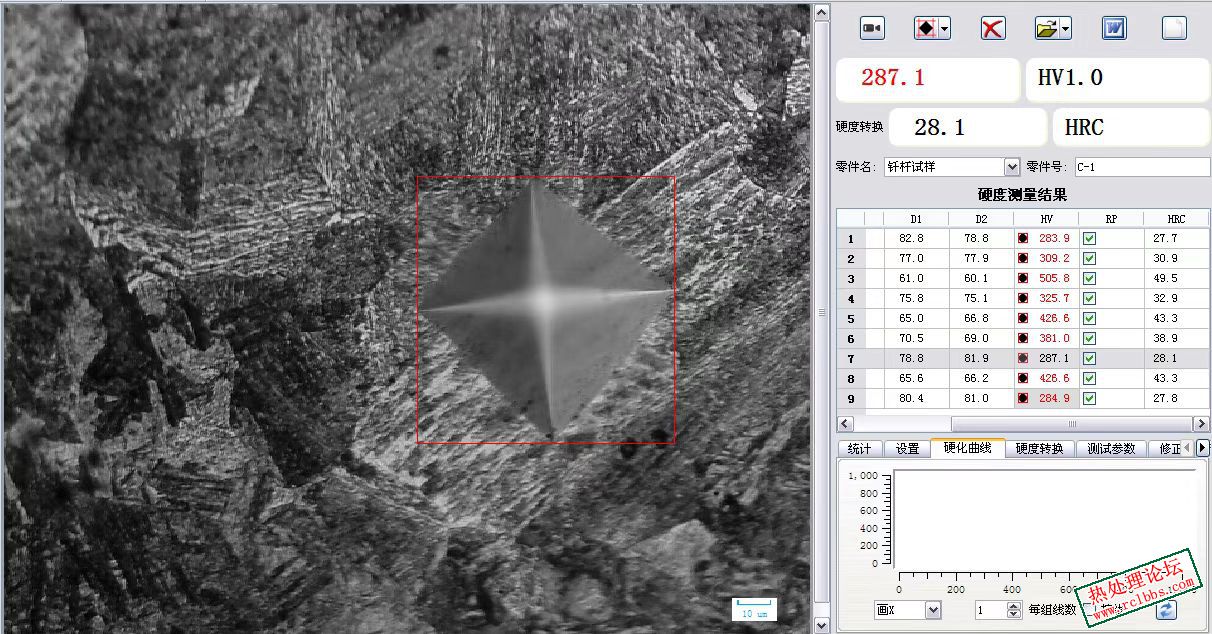Toggle the RP checkbox in row 2
Viewport: 1212px width, 634px height.
click(1090, 258)
